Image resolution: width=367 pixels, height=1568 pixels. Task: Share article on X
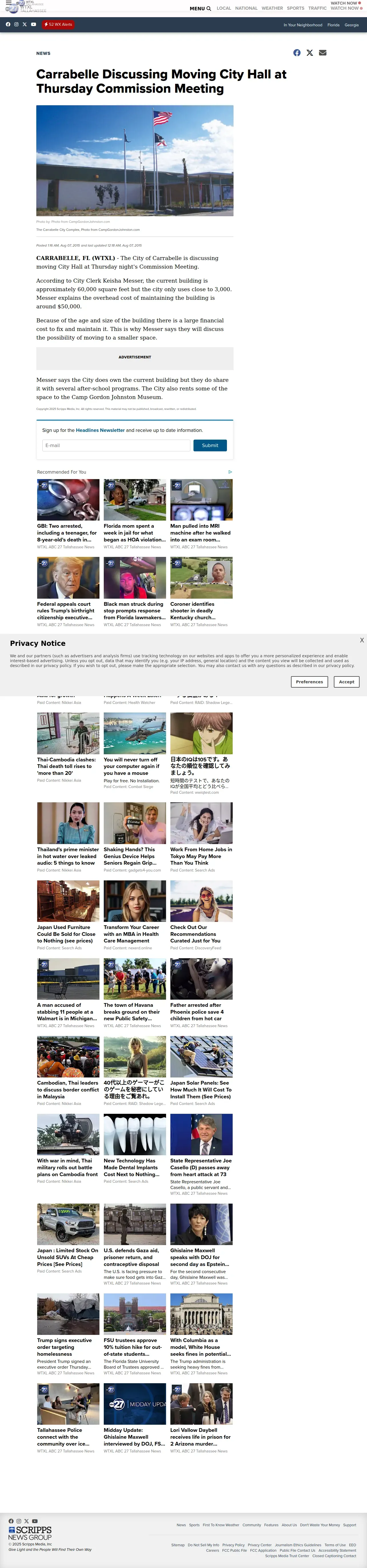(x=310, y=53)
